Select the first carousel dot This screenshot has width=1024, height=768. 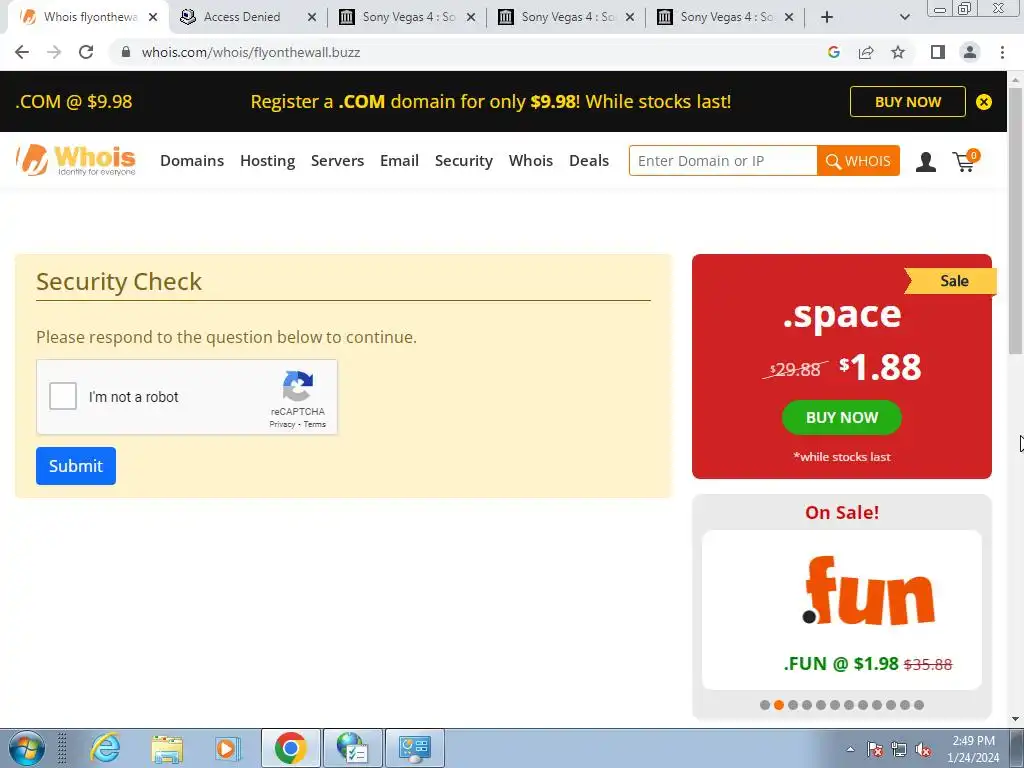[765, 705]
